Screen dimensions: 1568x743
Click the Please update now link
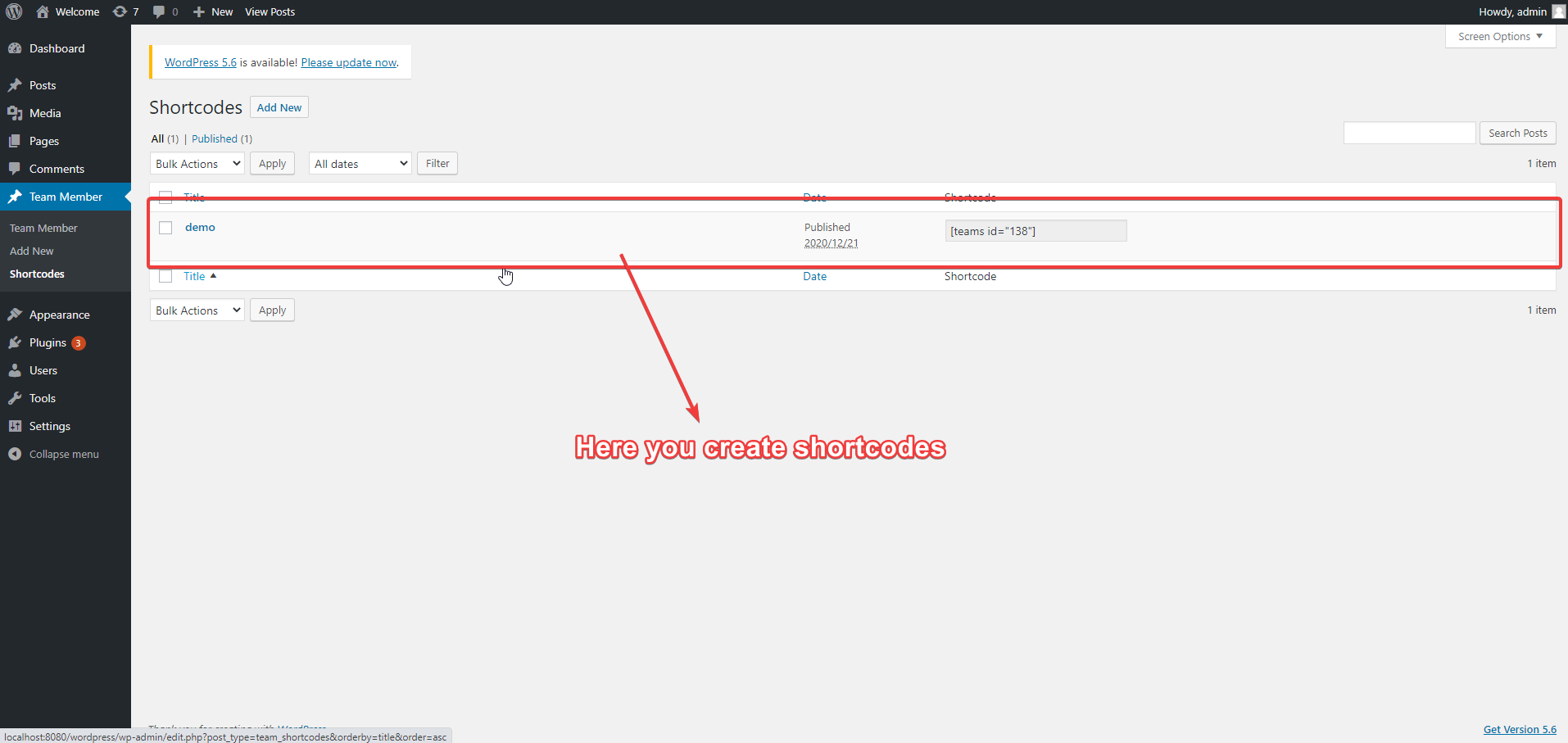(x=349, y=62)
